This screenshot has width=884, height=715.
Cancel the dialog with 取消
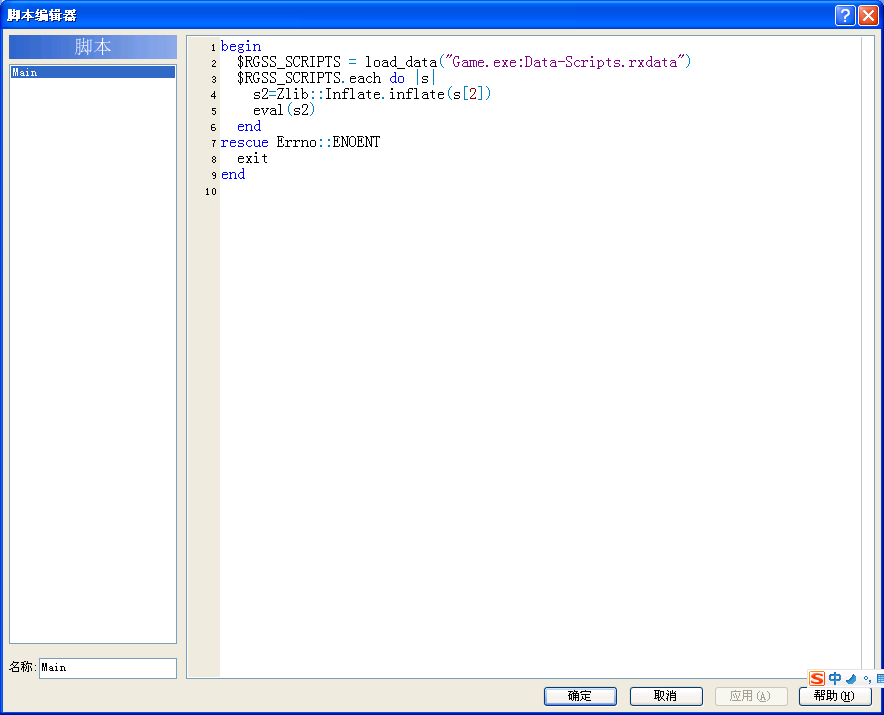666,696
